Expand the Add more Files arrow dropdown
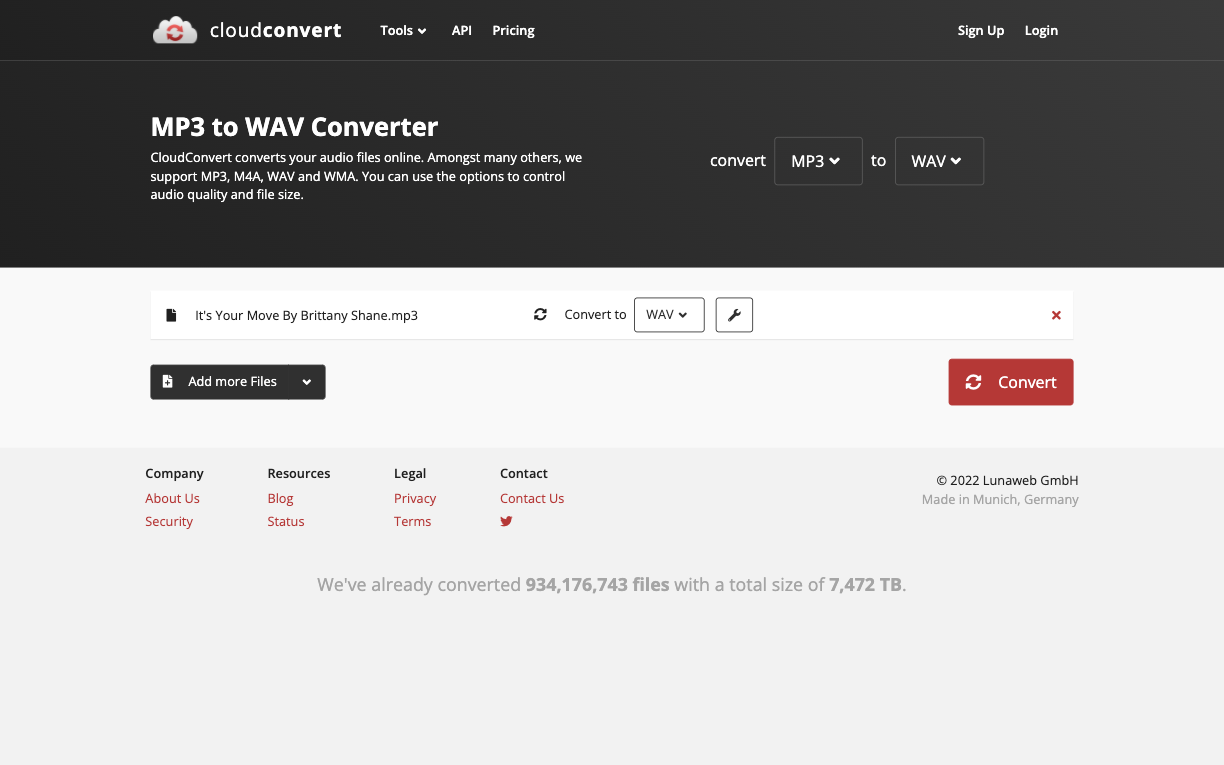 tap(307, 382)
